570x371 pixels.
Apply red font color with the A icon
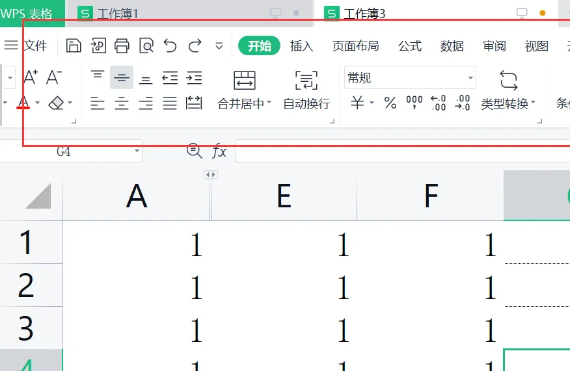pos(23,103)
